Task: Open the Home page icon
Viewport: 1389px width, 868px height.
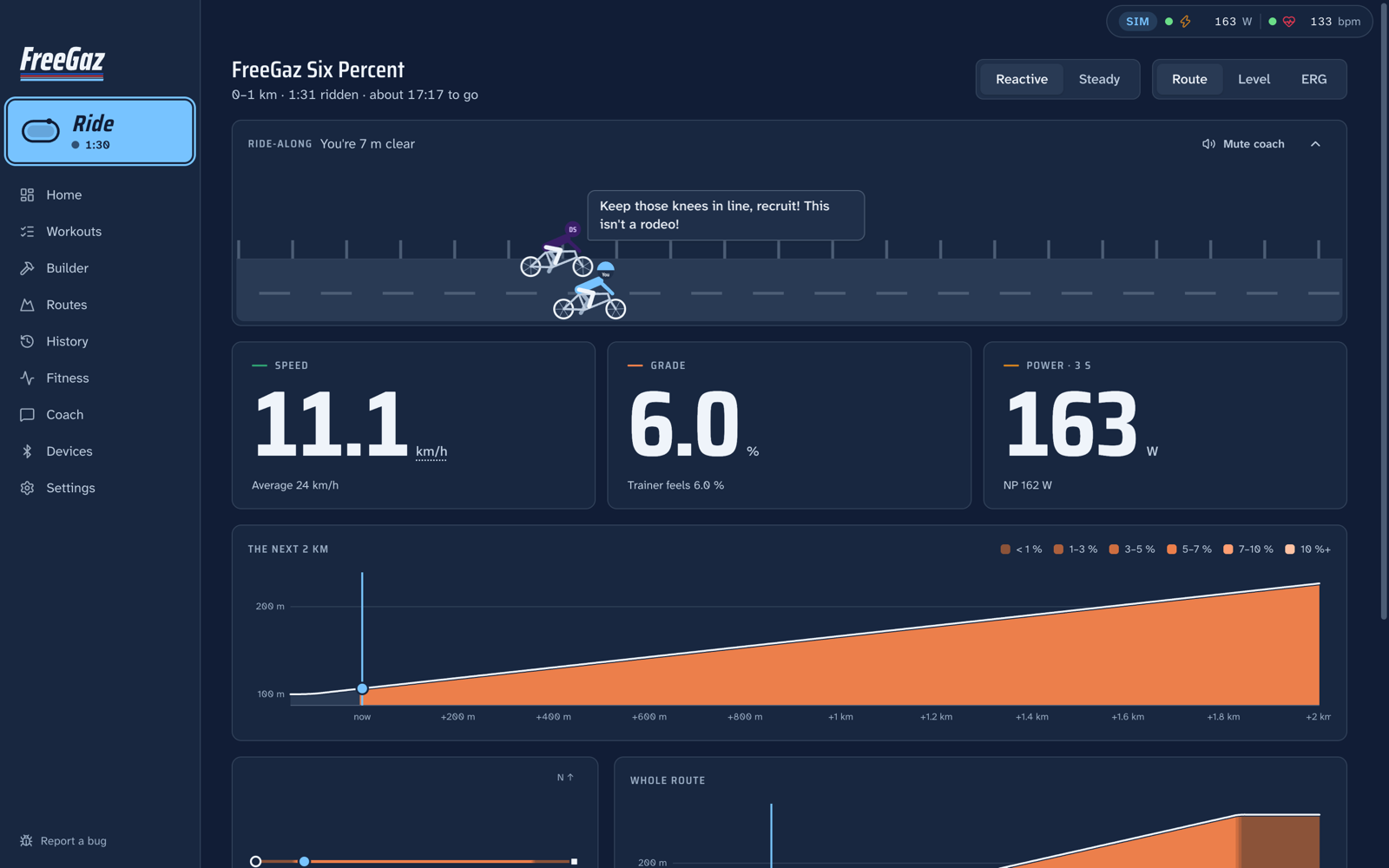Action: (27, 194)
